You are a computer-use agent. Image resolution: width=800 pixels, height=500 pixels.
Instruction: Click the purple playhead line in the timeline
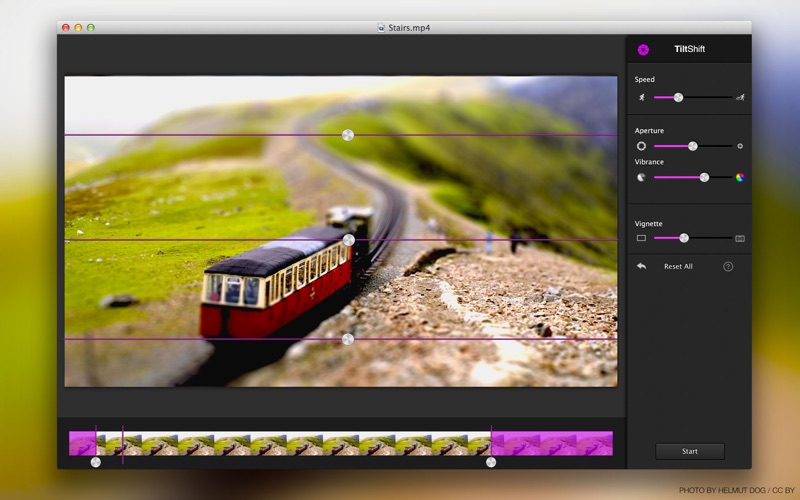[x=123, y=444]
